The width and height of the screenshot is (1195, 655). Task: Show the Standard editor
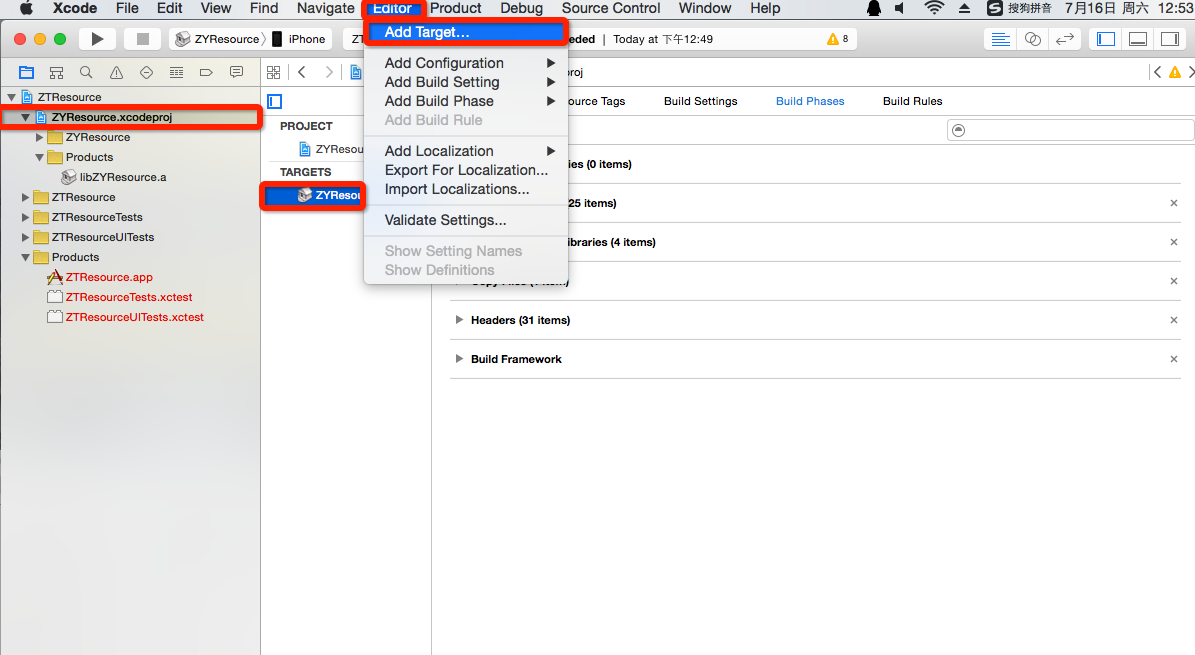point(1001,39)
